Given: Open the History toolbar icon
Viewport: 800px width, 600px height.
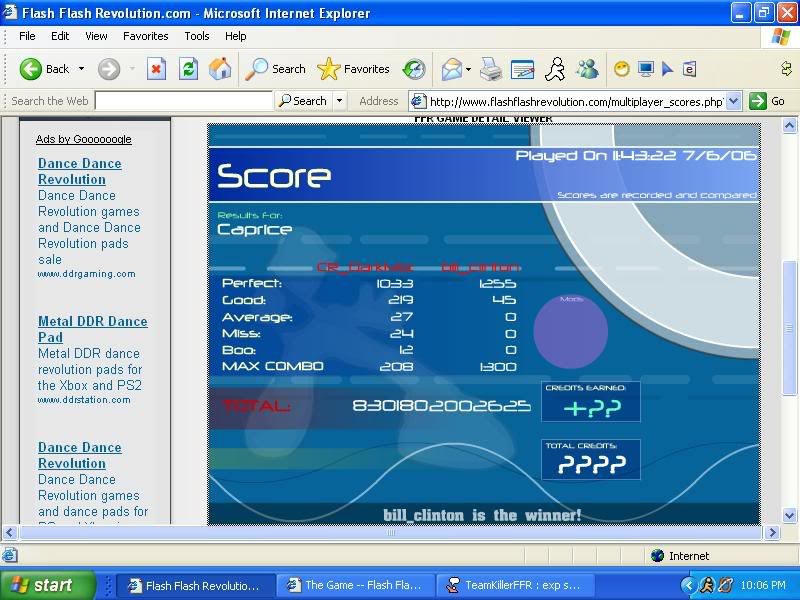Looking at the screenshot, I should [414, 69].
